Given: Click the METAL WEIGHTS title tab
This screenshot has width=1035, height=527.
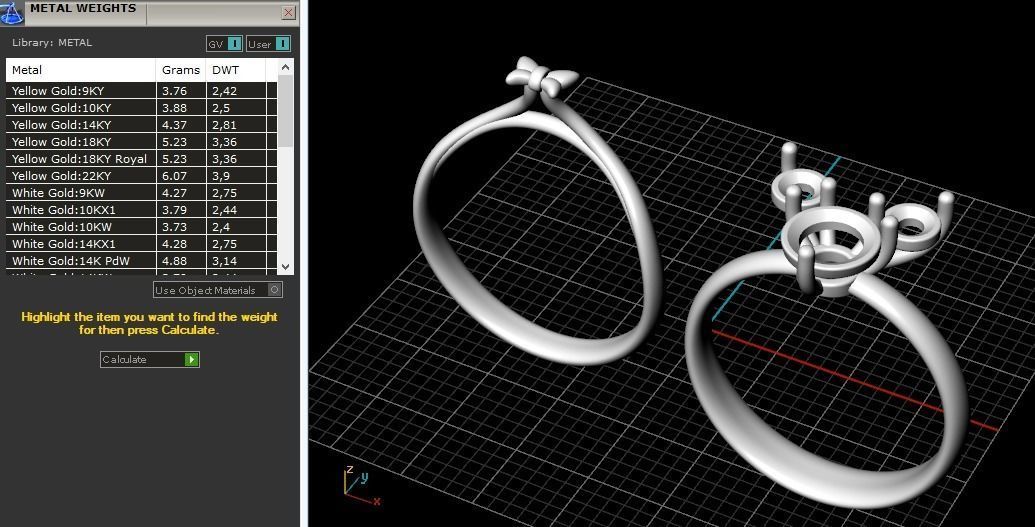Looking at the screenshot, I should pyautogui.click(x=83, y=9).
